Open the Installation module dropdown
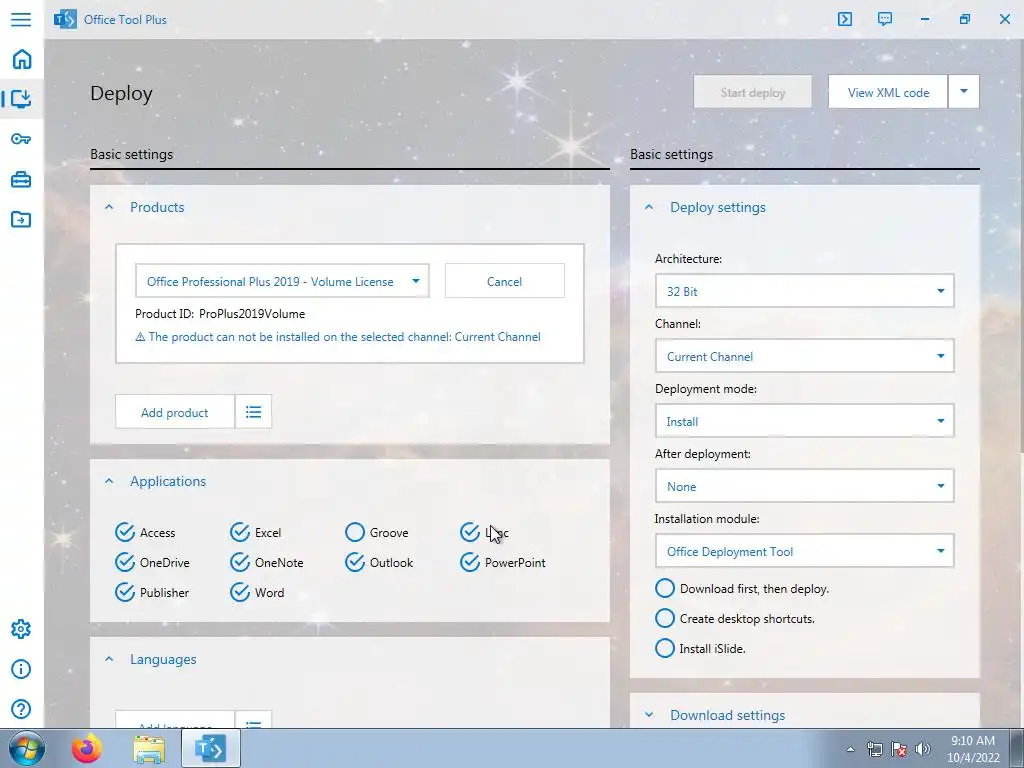This screenshot has width=1024, height=768. point(805,551)
